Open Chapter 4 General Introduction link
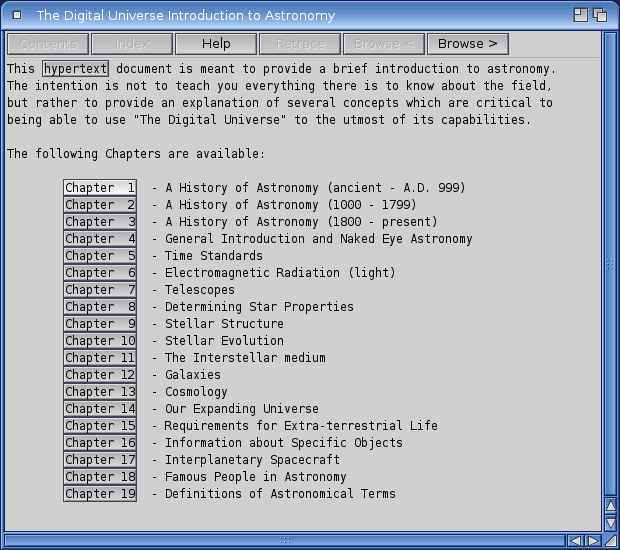Screen dimensions: 620x550 100,239
